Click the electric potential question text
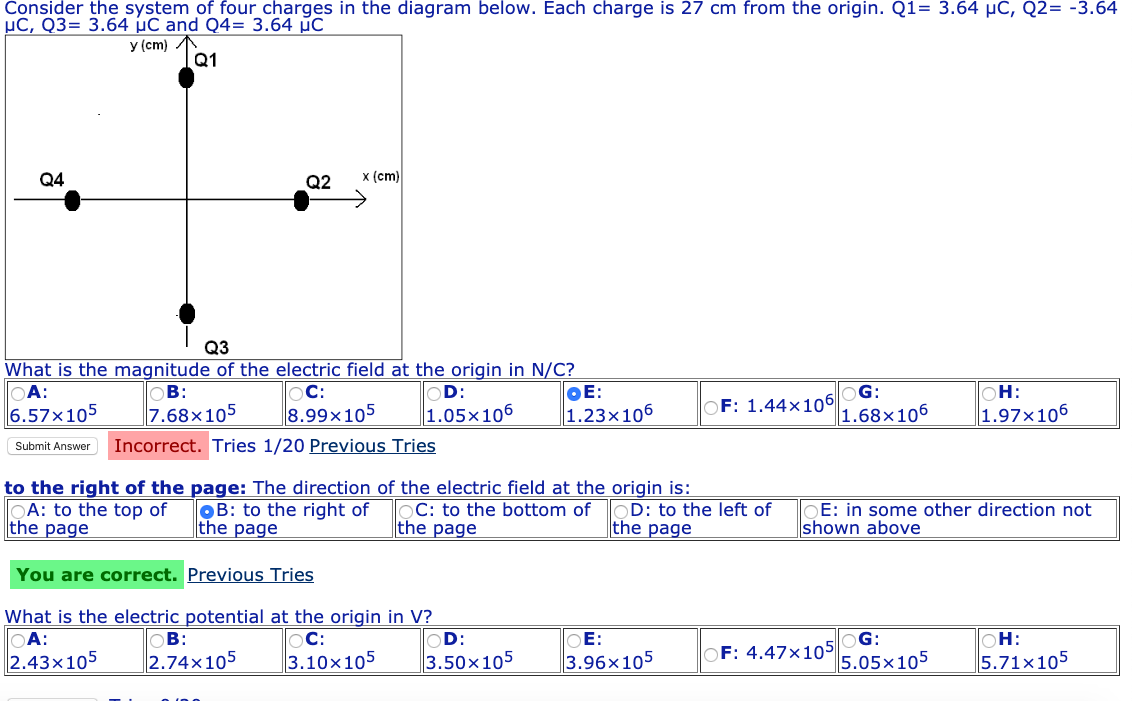Screen dimensions: 1132x701 point(218,617)
